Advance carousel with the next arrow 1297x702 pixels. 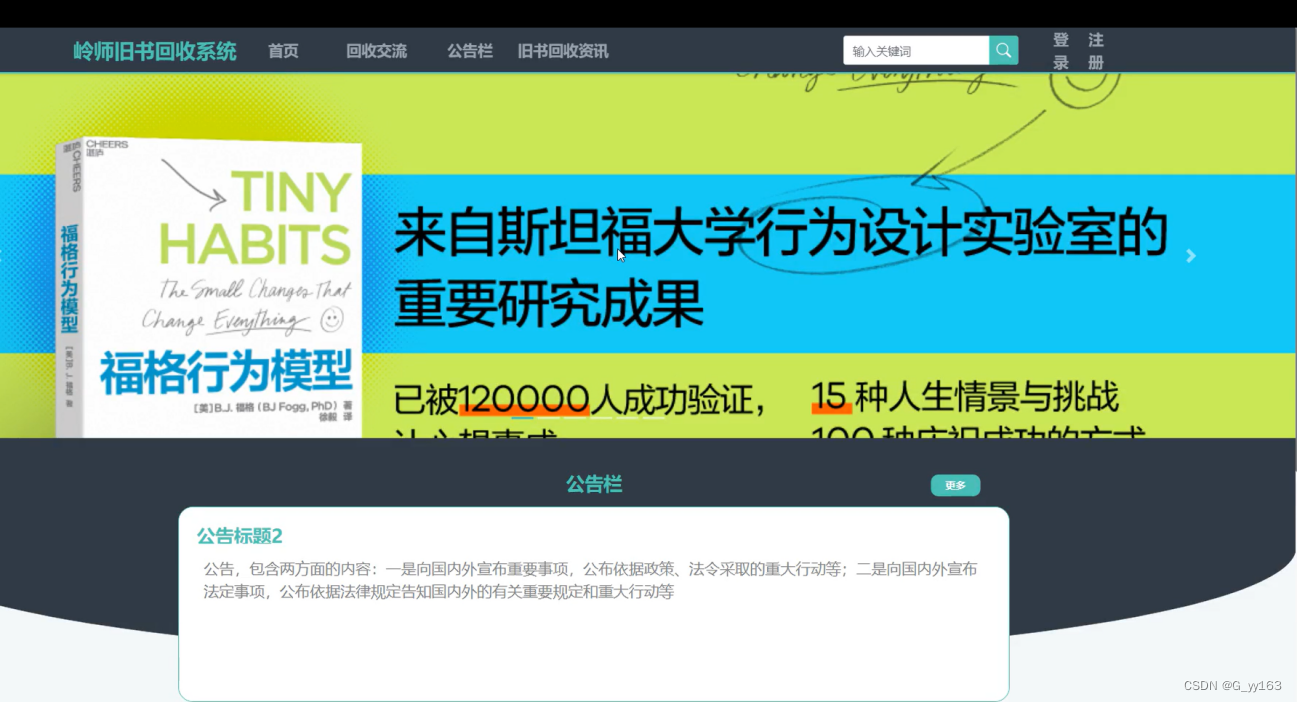tap(1190, 256)
